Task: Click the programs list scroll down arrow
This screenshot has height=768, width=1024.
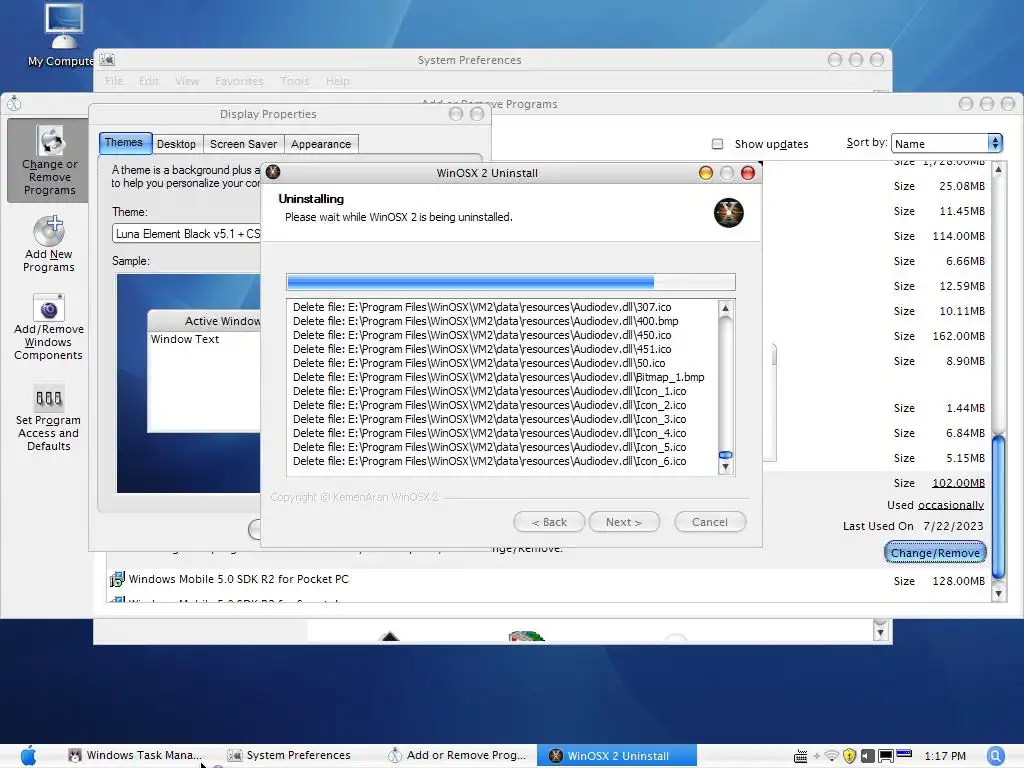Action: (x=998, y=594)
